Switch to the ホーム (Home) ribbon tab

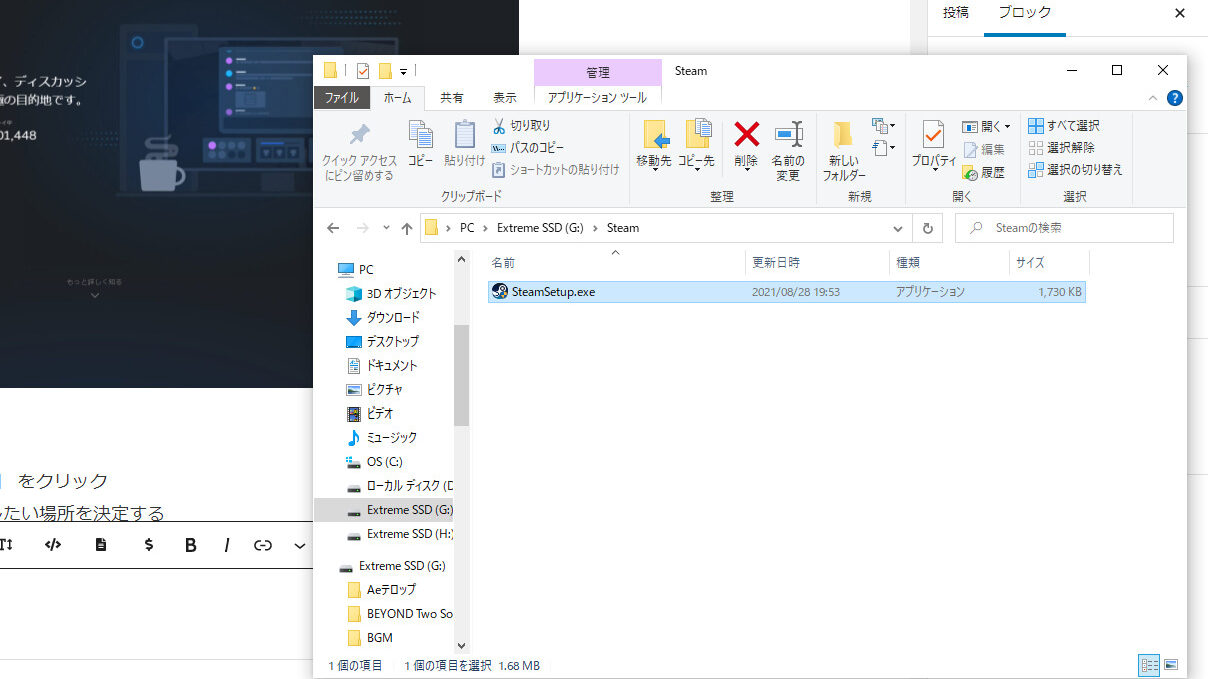[397, 98]
